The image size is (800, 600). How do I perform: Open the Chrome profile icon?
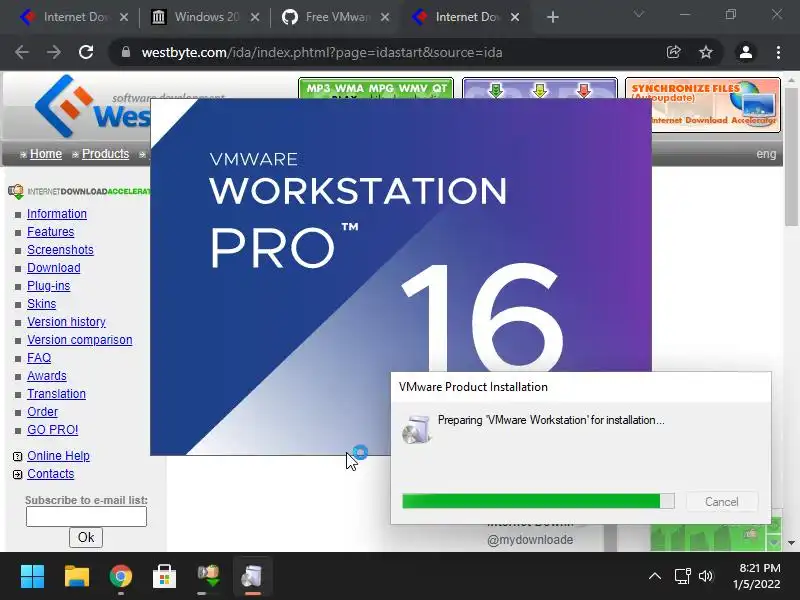(745, 52)
